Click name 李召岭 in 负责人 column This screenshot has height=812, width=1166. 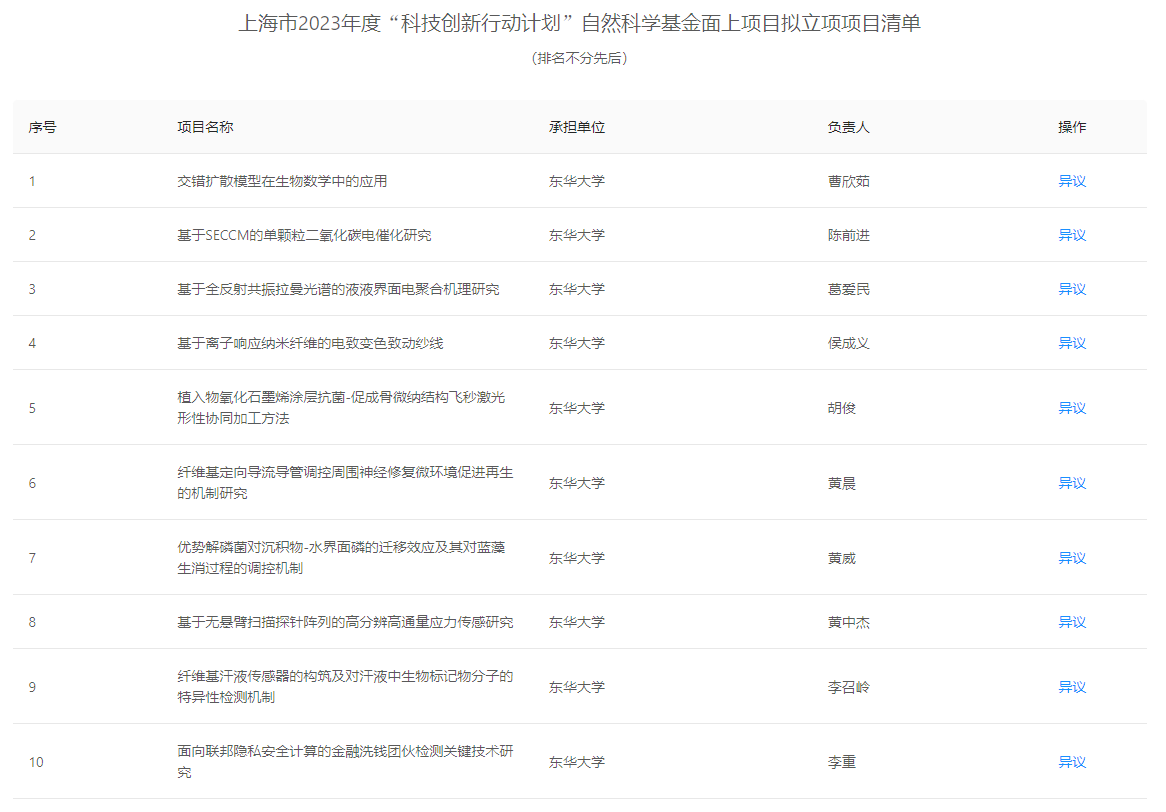coord(848,687)
